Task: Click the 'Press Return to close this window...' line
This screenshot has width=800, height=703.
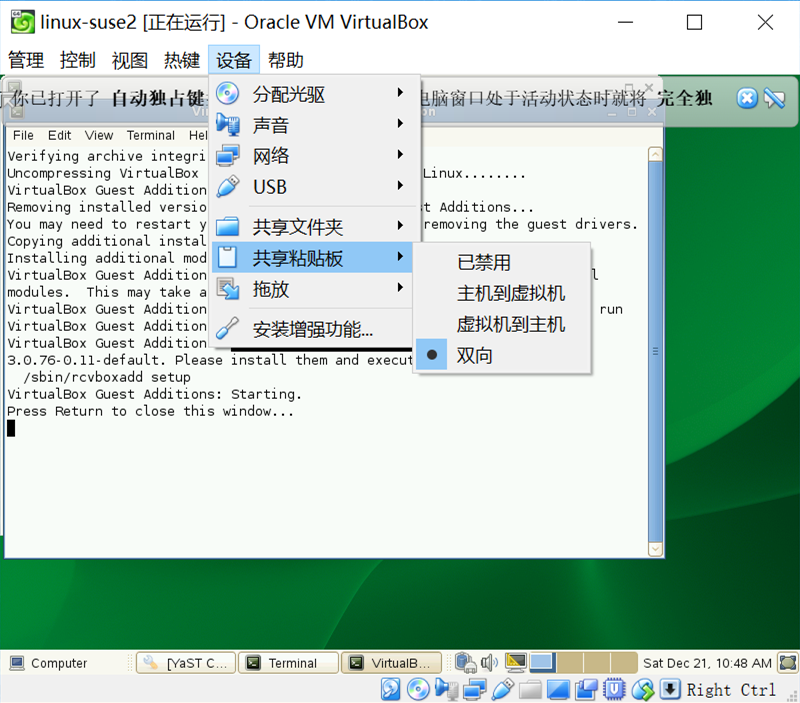Action: [x=151, y=411]
